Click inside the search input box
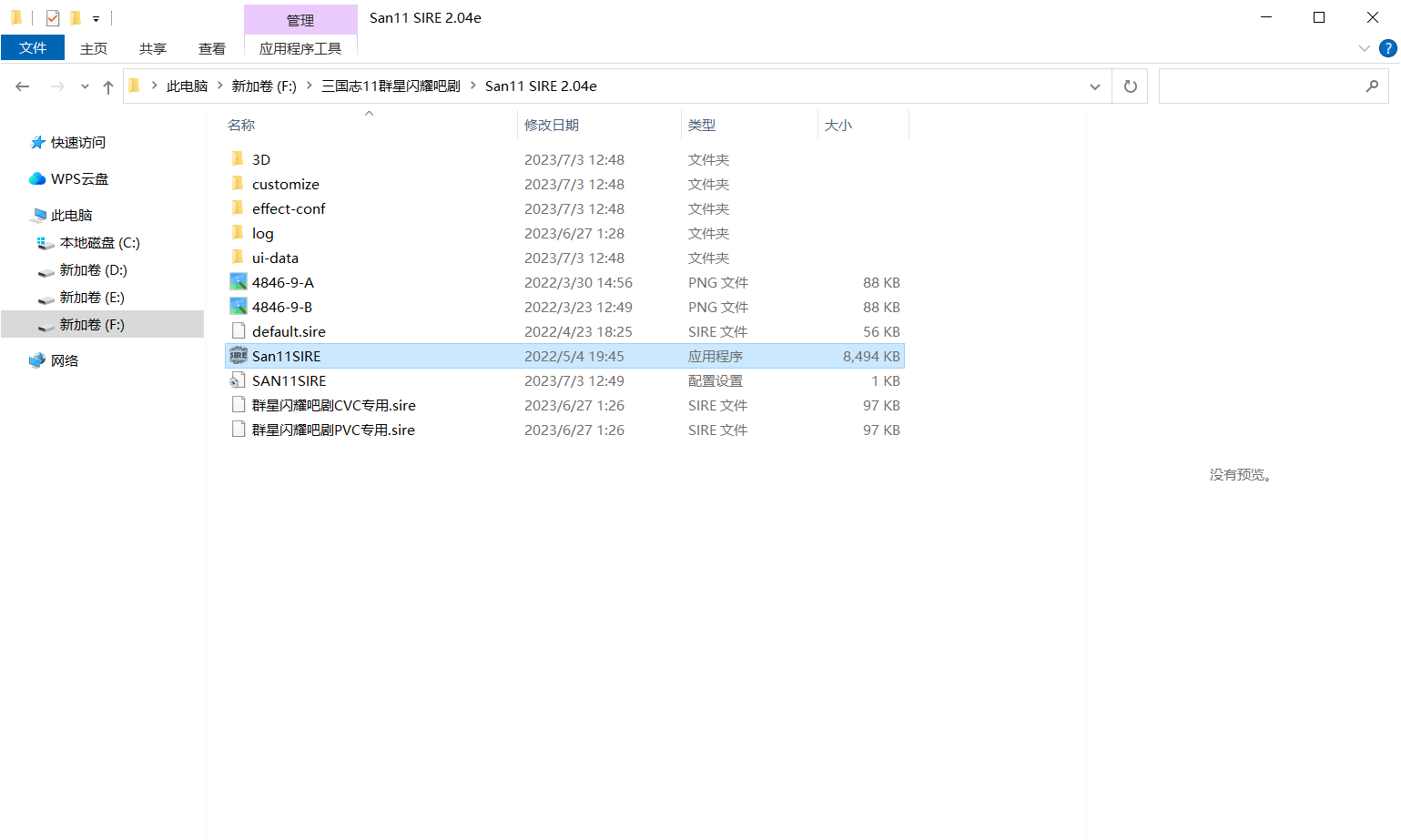 [1261, 86]
